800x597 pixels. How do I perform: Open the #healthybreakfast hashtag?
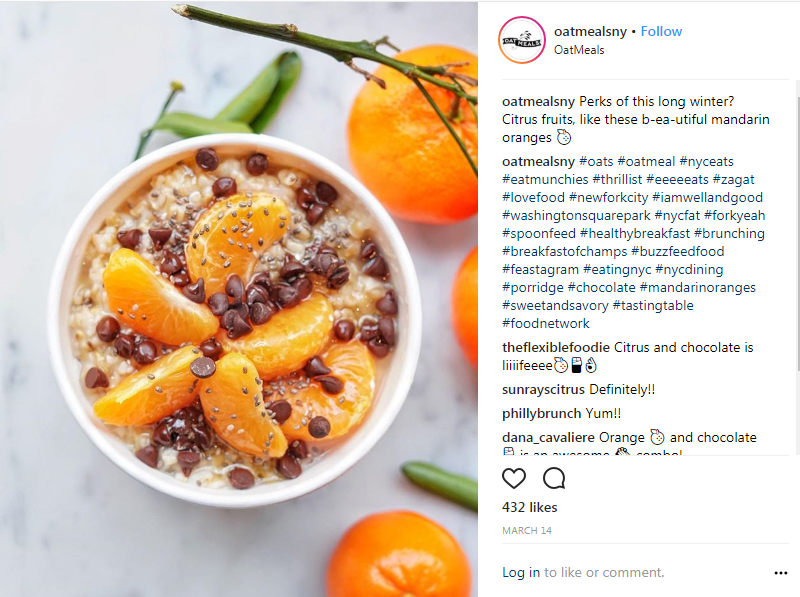(x=635, y=234)
